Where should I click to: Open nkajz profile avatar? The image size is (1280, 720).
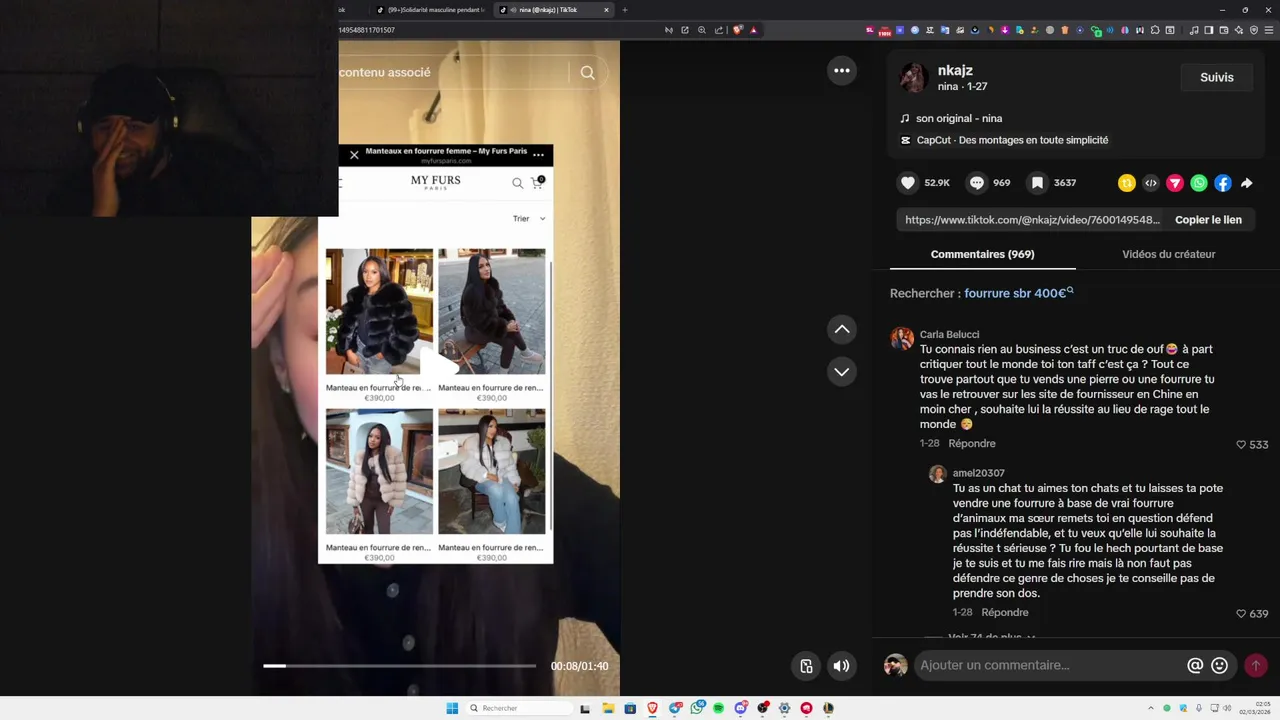(x=913, y=77)
